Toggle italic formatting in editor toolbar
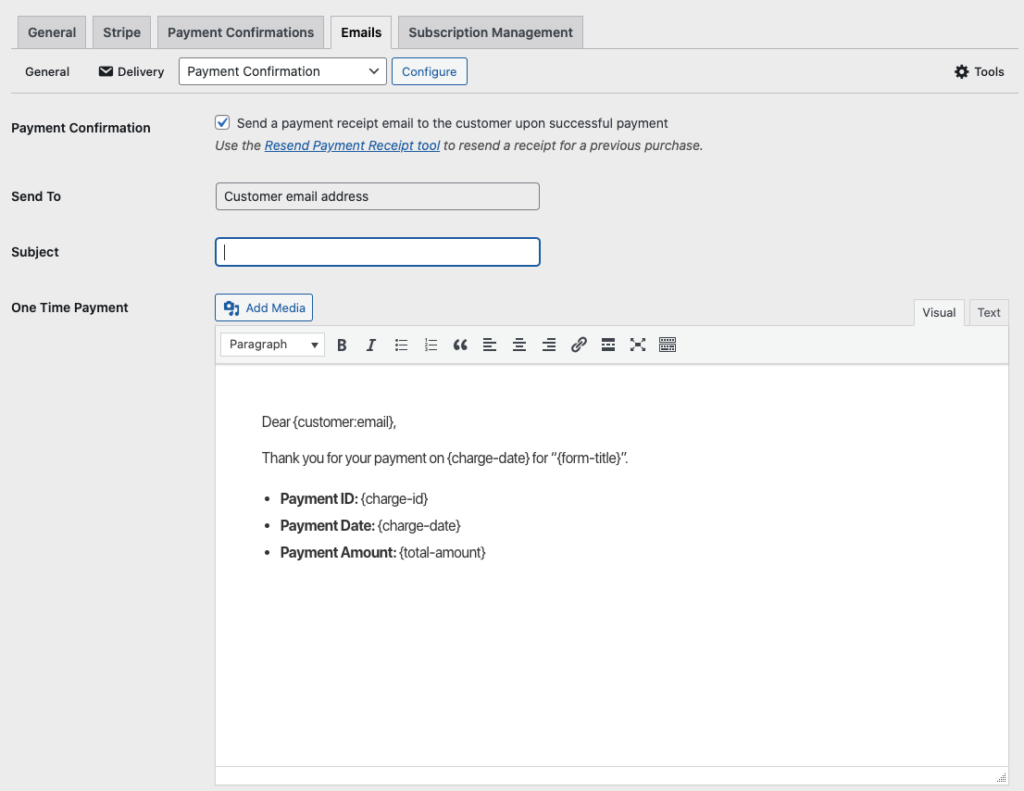Screen dimensions: 1024x791 click(371, 345)
